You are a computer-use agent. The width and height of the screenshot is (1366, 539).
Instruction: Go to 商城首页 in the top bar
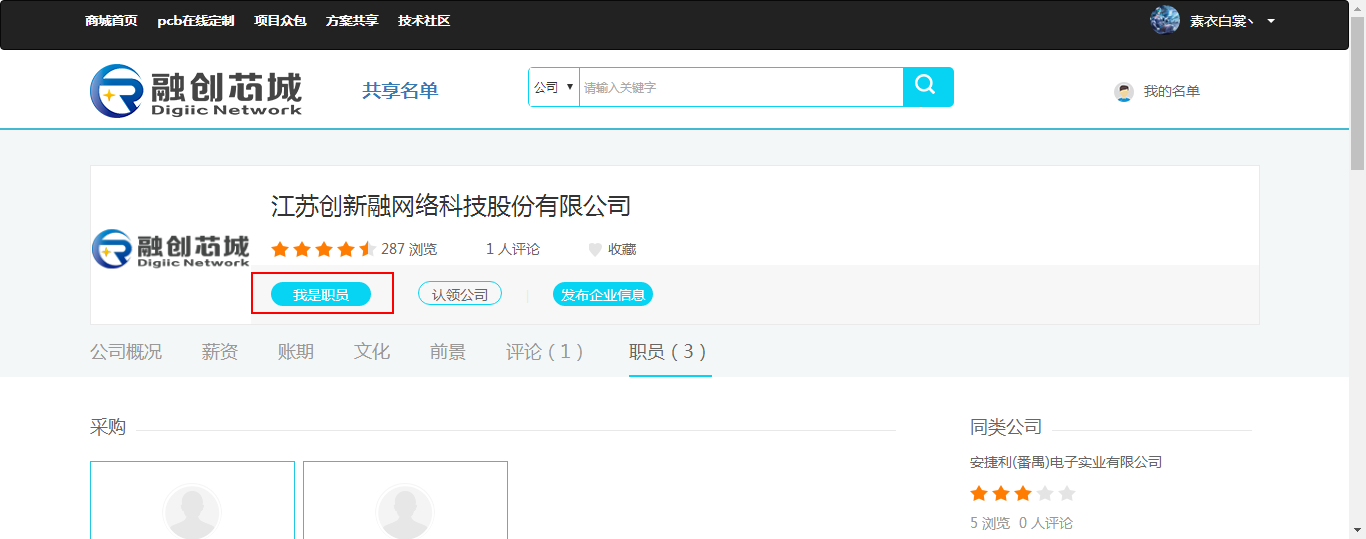[x=111, y=21]
